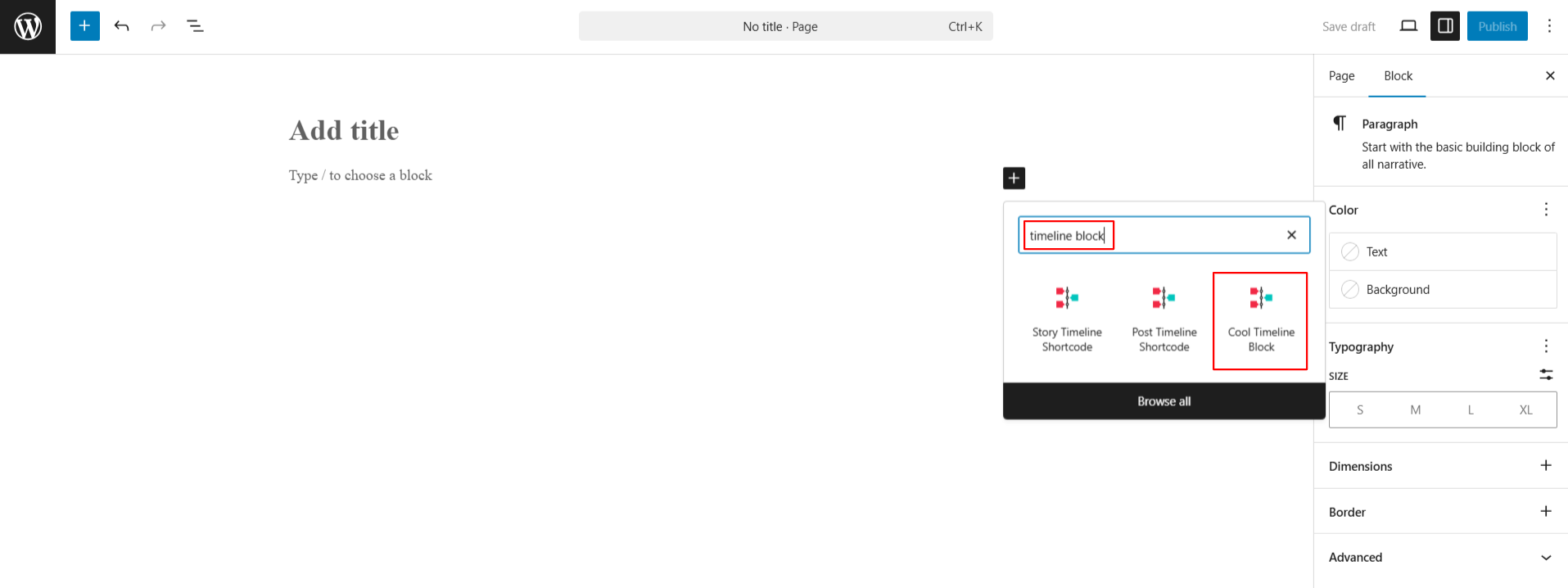Choose the Post Timeline Shortcode block

click(x=1164, y=320)
